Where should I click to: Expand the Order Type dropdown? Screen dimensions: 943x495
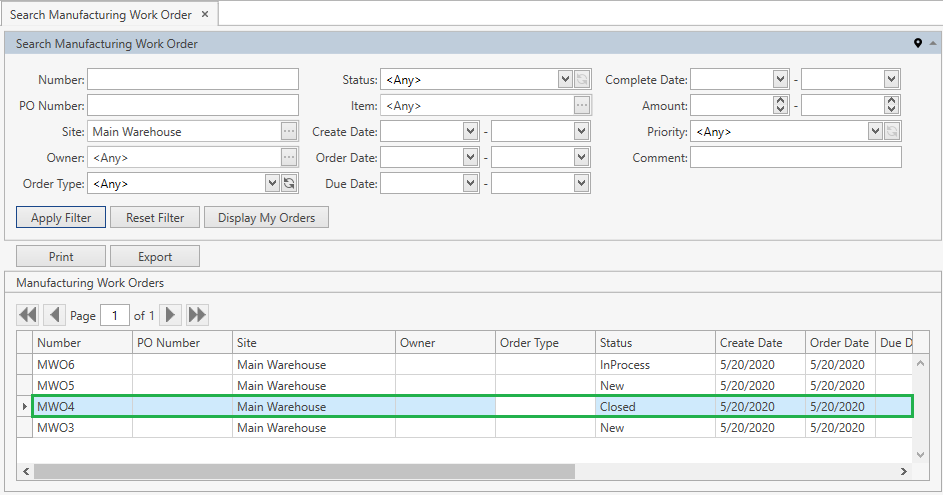coord(271,183)
